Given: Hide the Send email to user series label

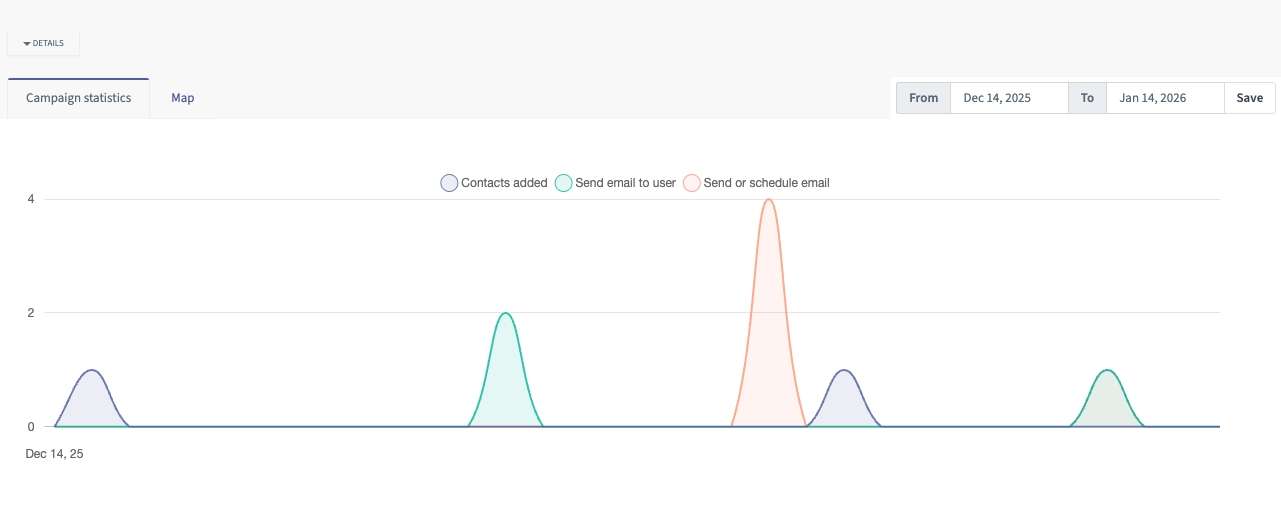Looking at the screenshot, I should [626, 183].
